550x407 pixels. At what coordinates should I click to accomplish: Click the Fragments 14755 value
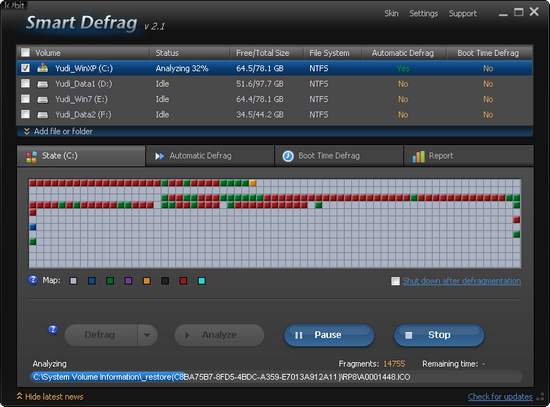pyautogui.click(x=394, y=364)
